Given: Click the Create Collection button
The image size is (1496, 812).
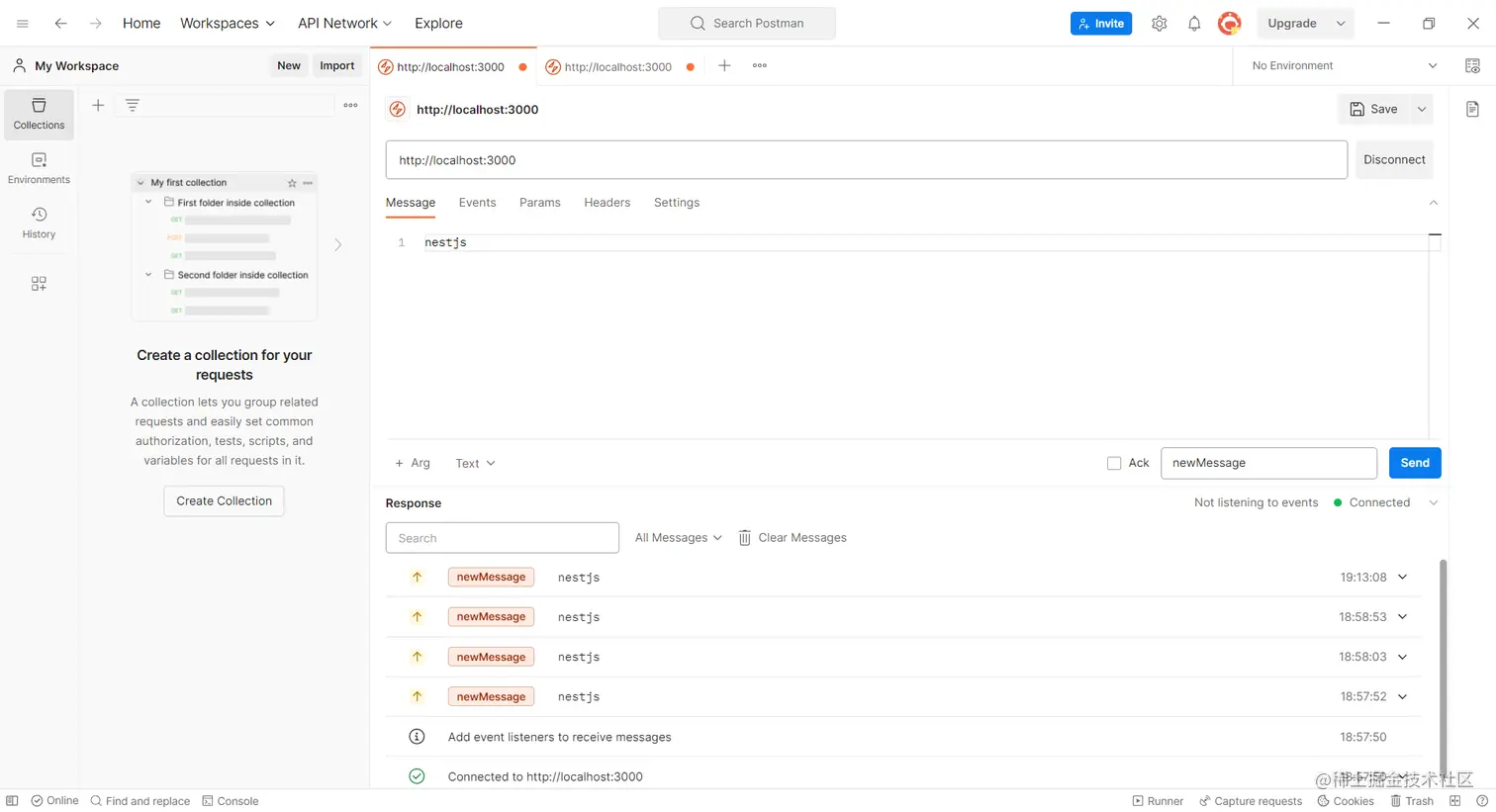Looking at the screenshot, I should pyautogui.click(x=224, y=501).
